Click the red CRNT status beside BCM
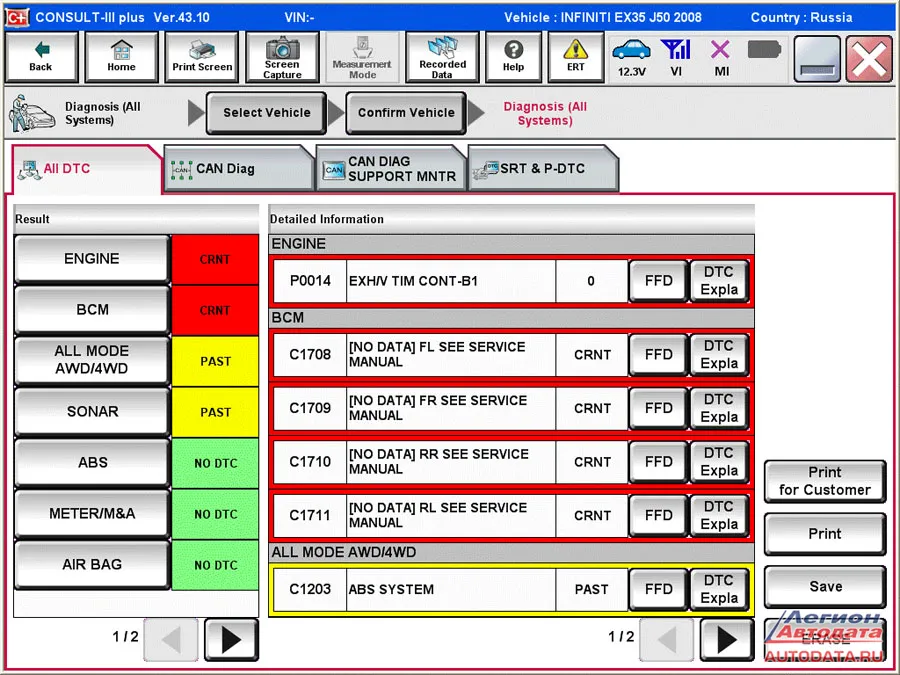Image resolution: width=900 pixels, height=675 pixels. pyautogui.click(x=215, y=311)
